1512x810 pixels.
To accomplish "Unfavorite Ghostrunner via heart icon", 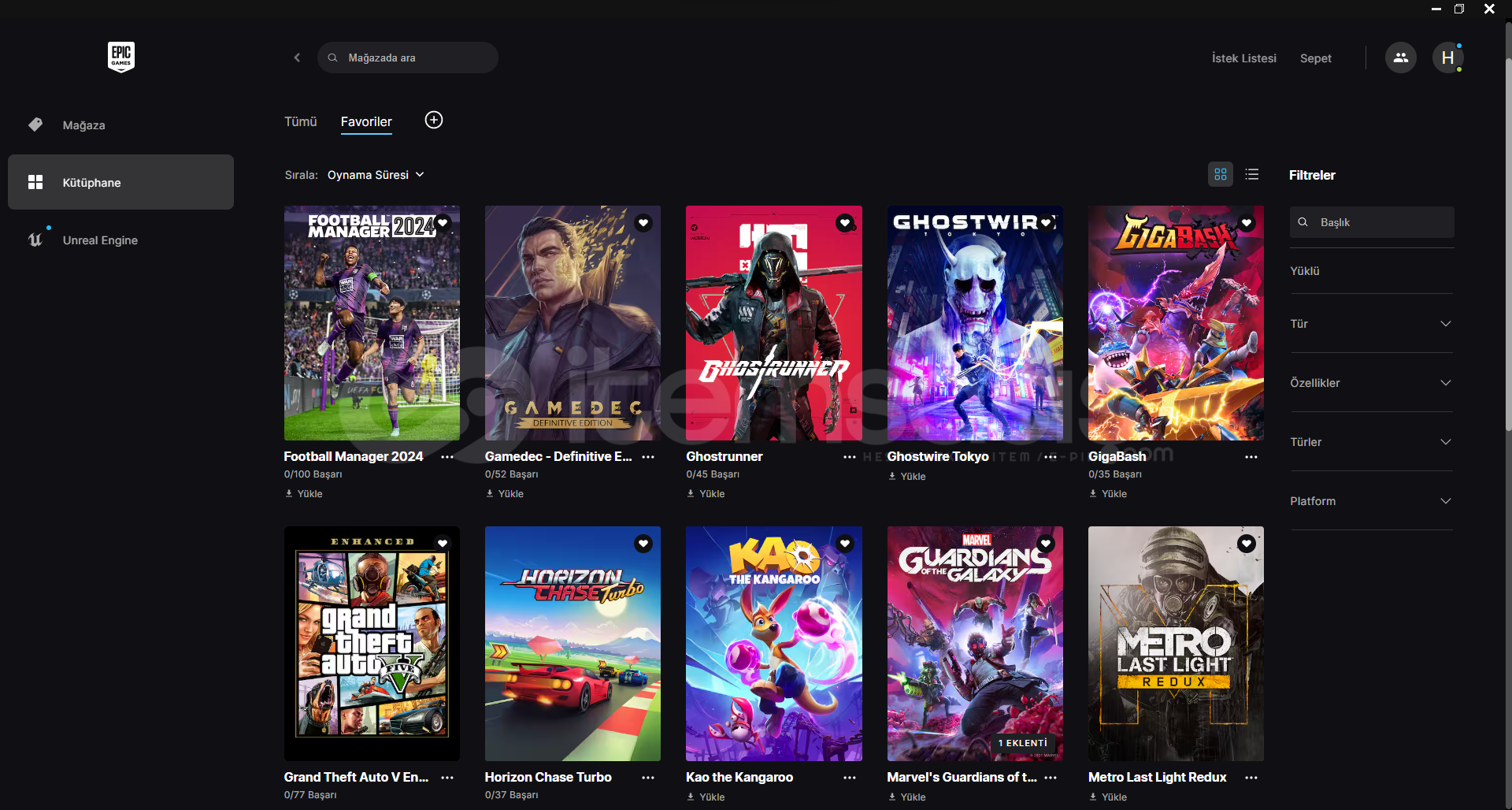I will tap(845, 223).
